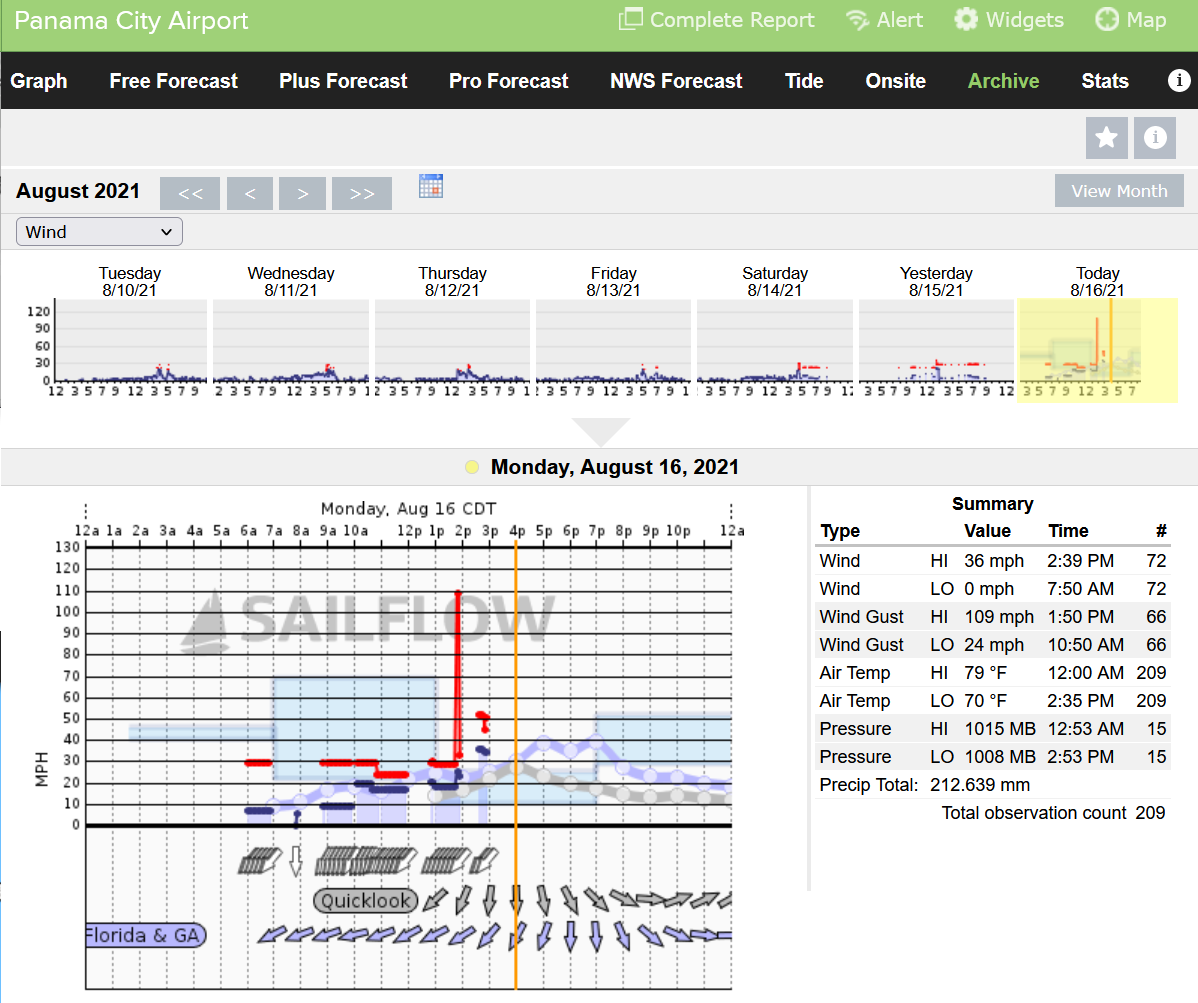Click the info icon in navigation bar
The height and width of the screenshot is (1003, 1198).
tap(1179, 79)
